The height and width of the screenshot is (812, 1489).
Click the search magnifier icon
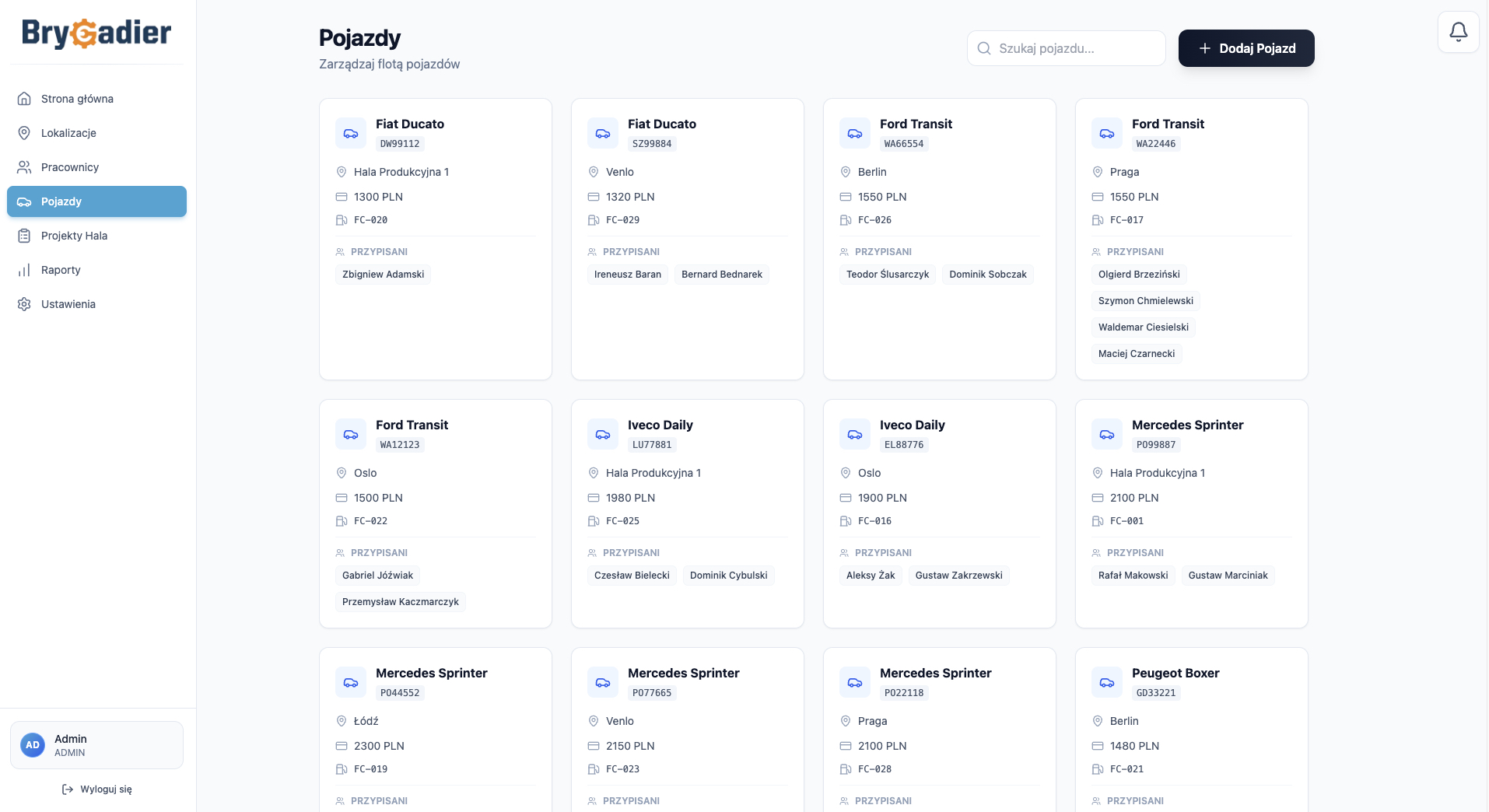984,48
